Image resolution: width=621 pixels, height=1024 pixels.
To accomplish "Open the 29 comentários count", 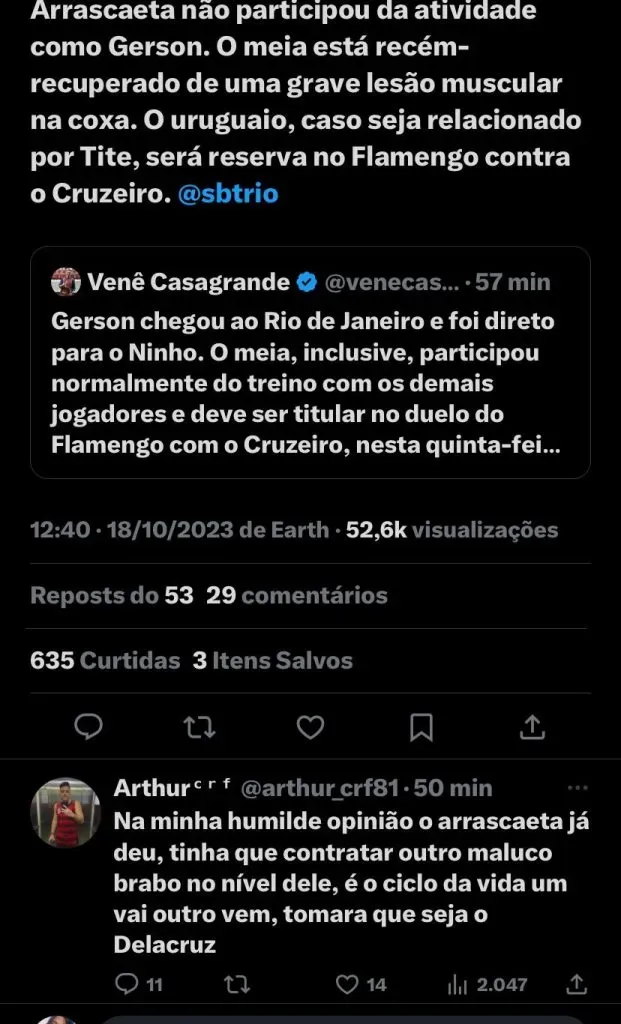I will pyautogui.click(x=296, y=595).
